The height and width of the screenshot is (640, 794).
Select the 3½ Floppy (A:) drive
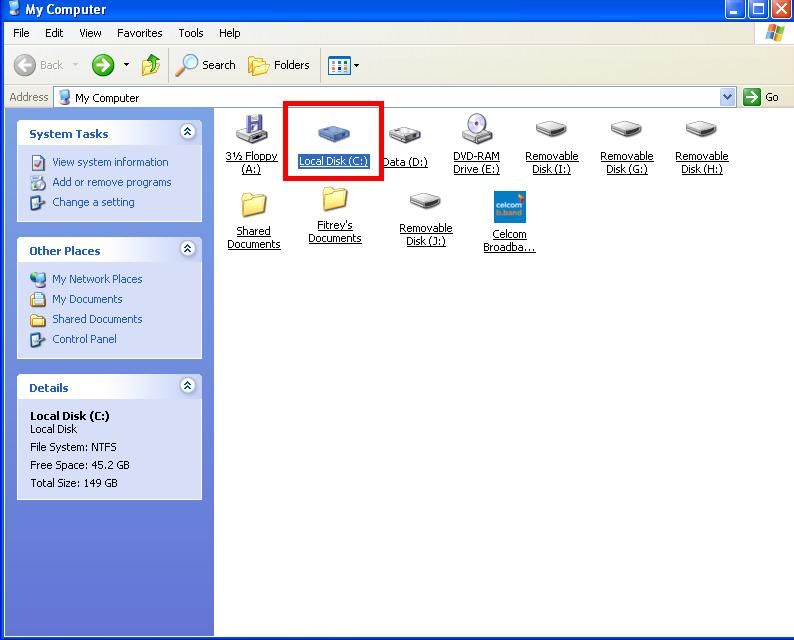pos(252,130)
